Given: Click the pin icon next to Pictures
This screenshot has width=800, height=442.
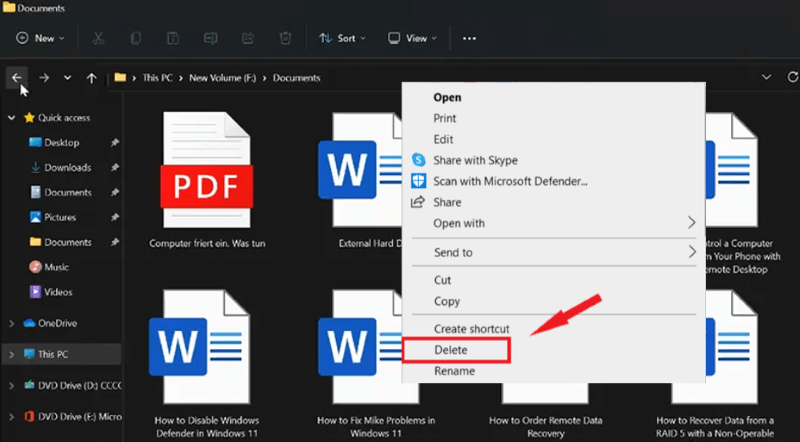Looking at the screenshot, I should pos(115,217).
